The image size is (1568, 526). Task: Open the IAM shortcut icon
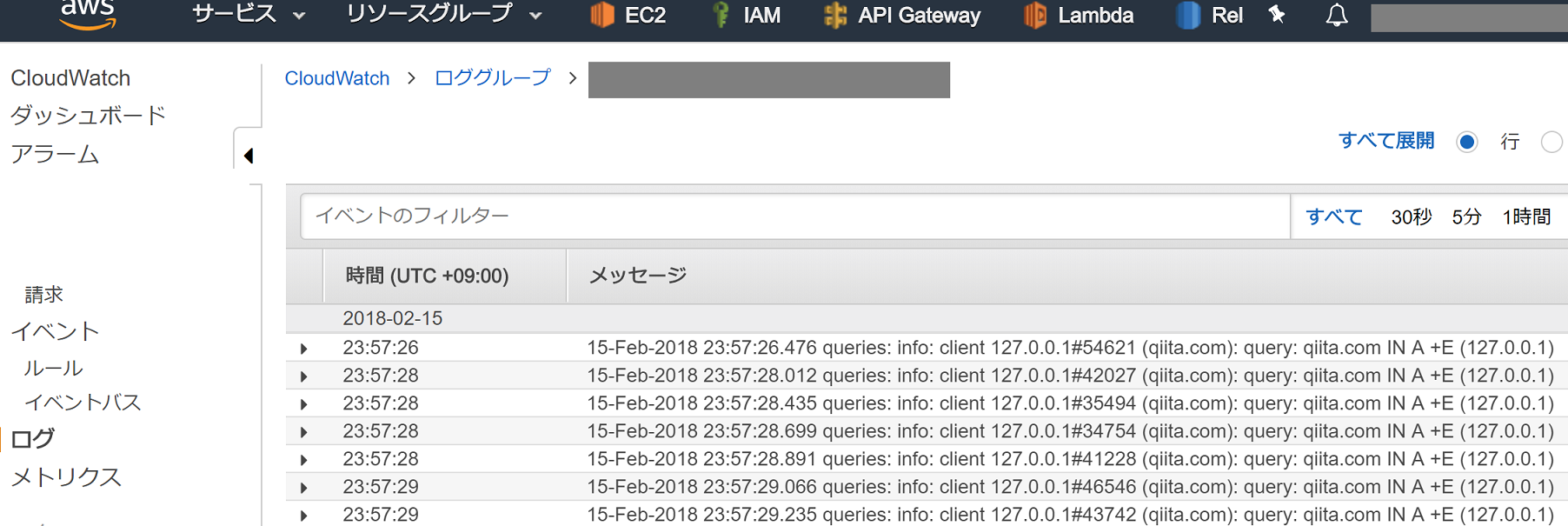coord(721,15)
